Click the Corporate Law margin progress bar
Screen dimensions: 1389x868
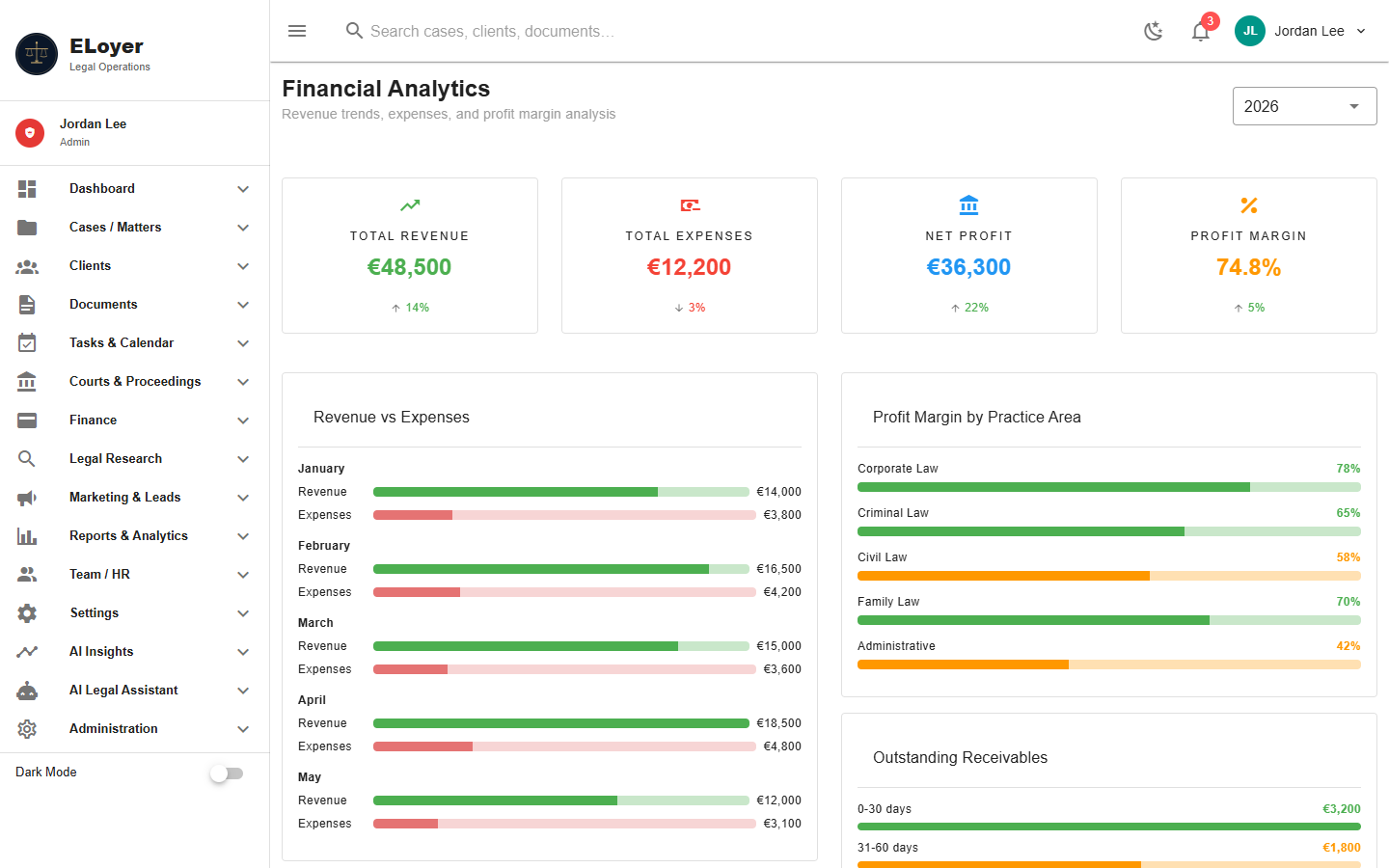(1109, 487)
